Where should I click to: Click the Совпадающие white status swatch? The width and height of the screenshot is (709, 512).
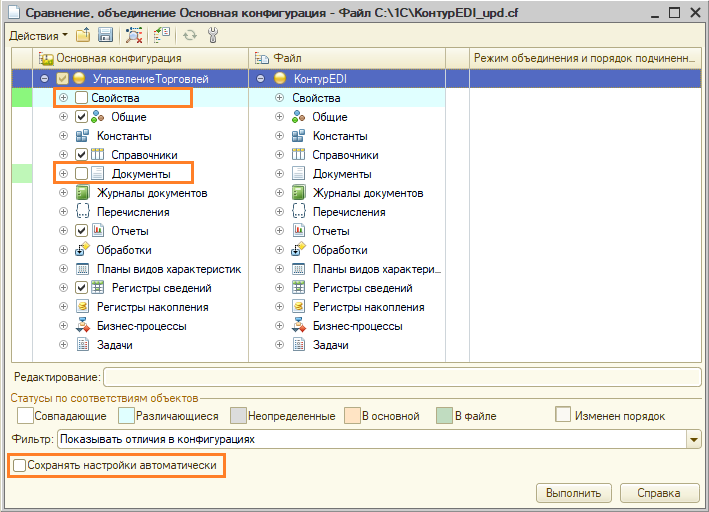pos(25,416)
